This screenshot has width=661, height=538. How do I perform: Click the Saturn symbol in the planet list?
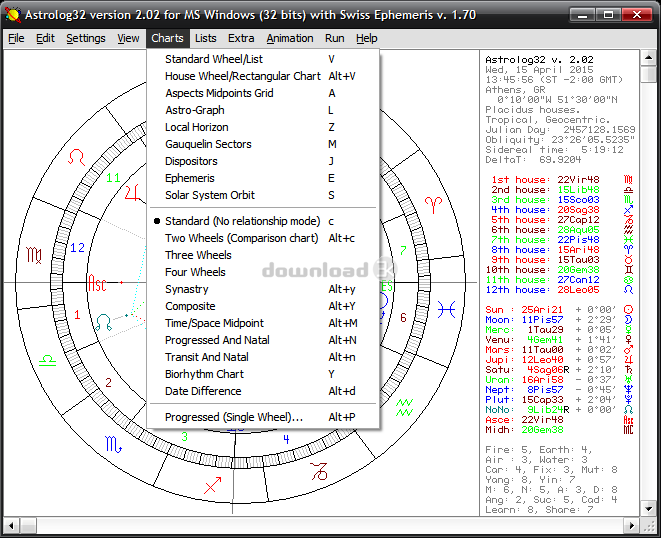pos(628,370)
